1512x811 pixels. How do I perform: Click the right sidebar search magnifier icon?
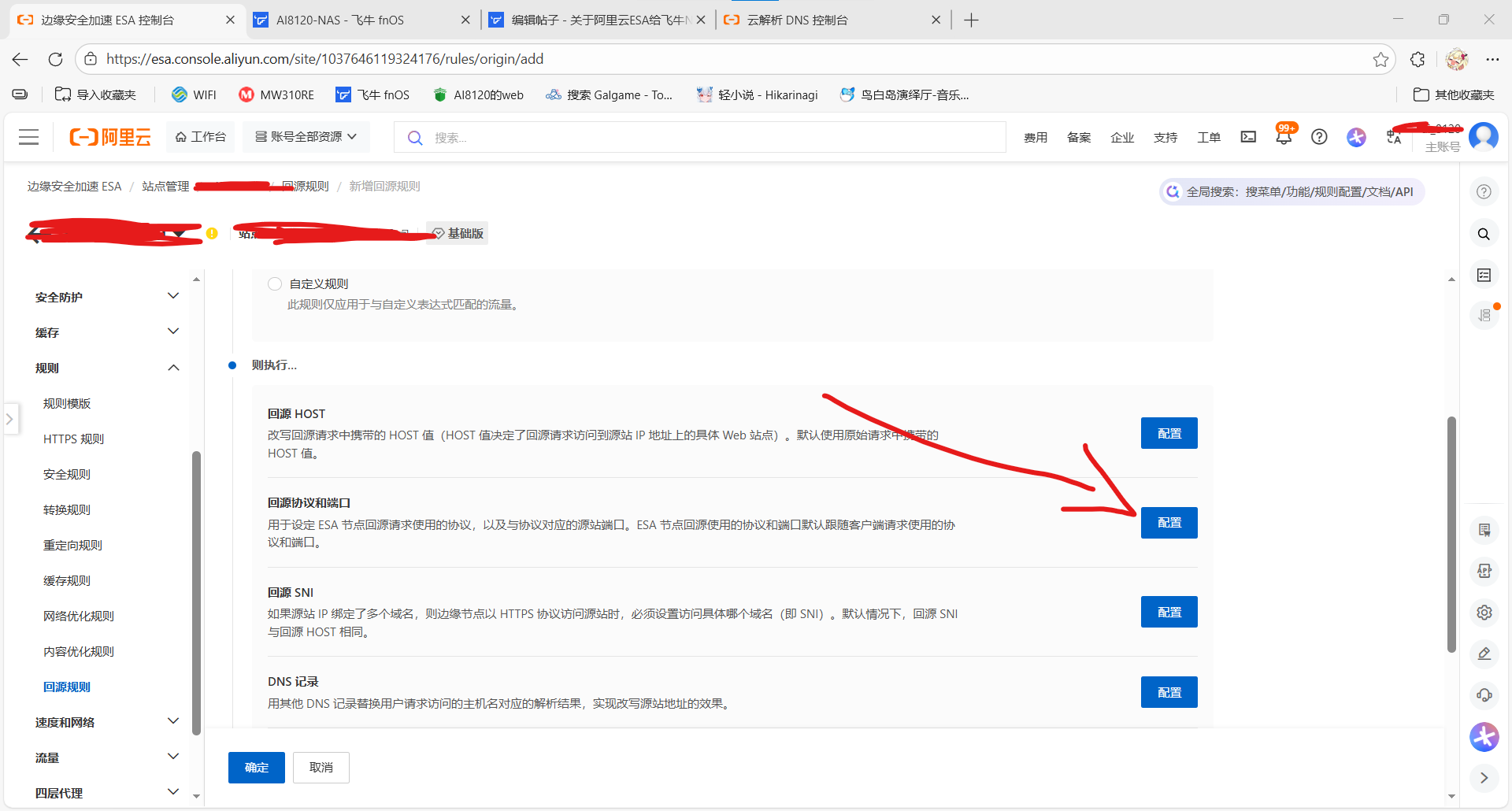click(1484, 234)
